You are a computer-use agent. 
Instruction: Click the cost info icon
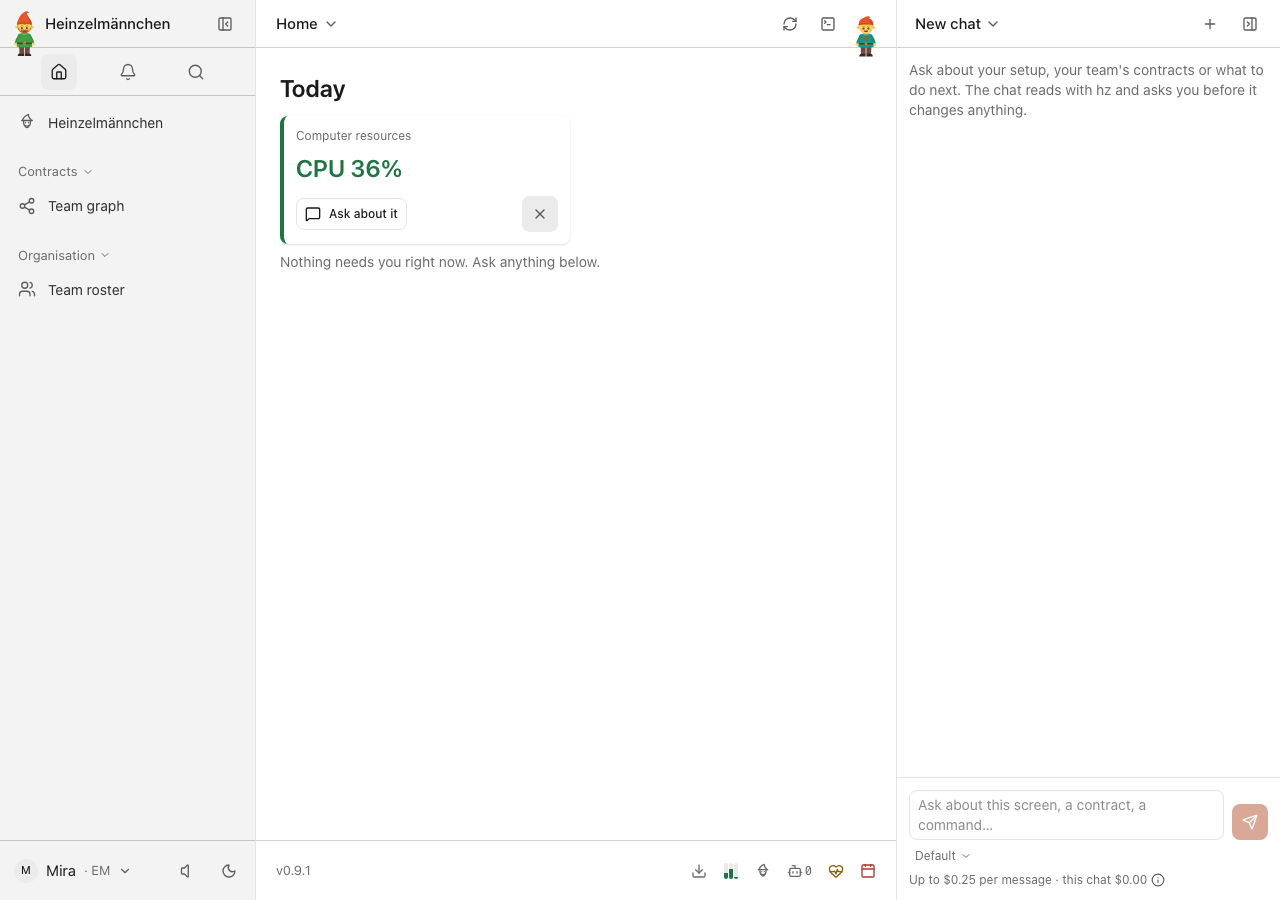pos(1158,880)
